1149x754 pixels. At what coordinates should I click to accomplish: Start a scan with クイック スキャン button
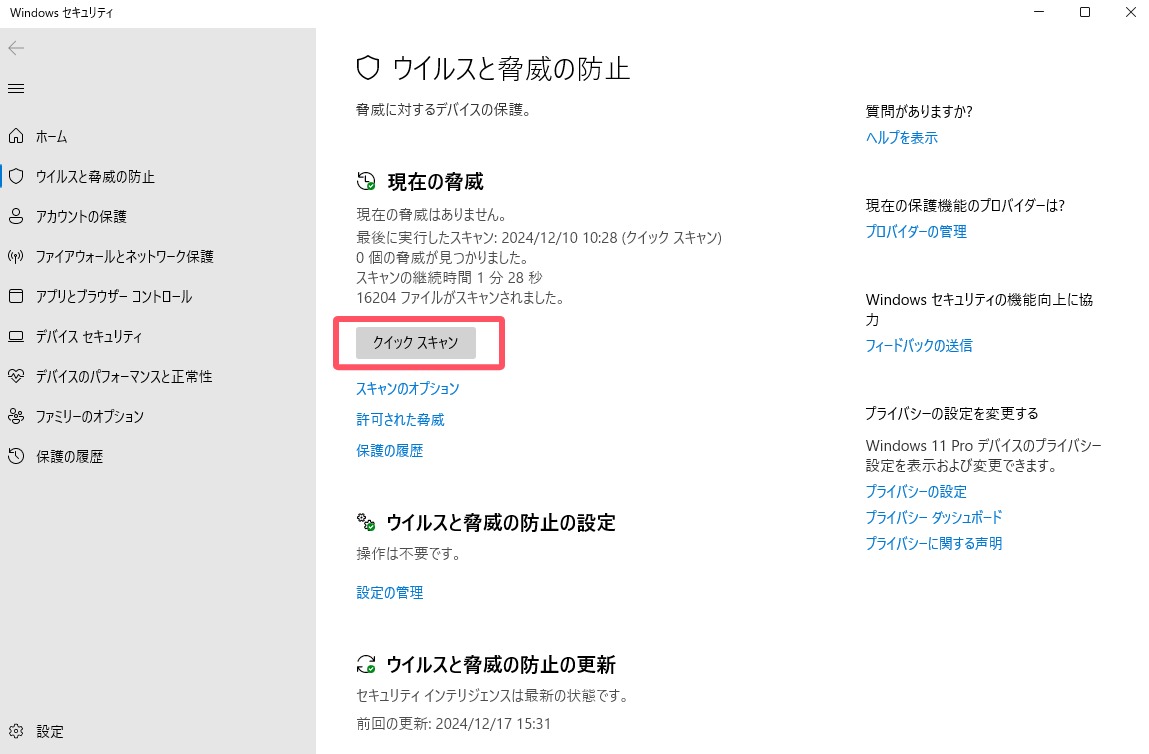(x=416, y=342)
